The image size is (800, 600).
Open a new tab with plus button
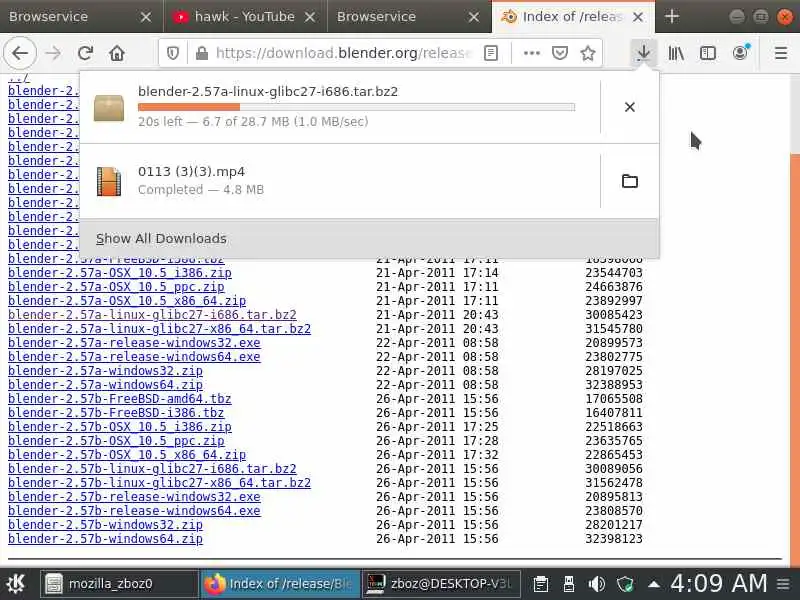click(x=672, y=16)
